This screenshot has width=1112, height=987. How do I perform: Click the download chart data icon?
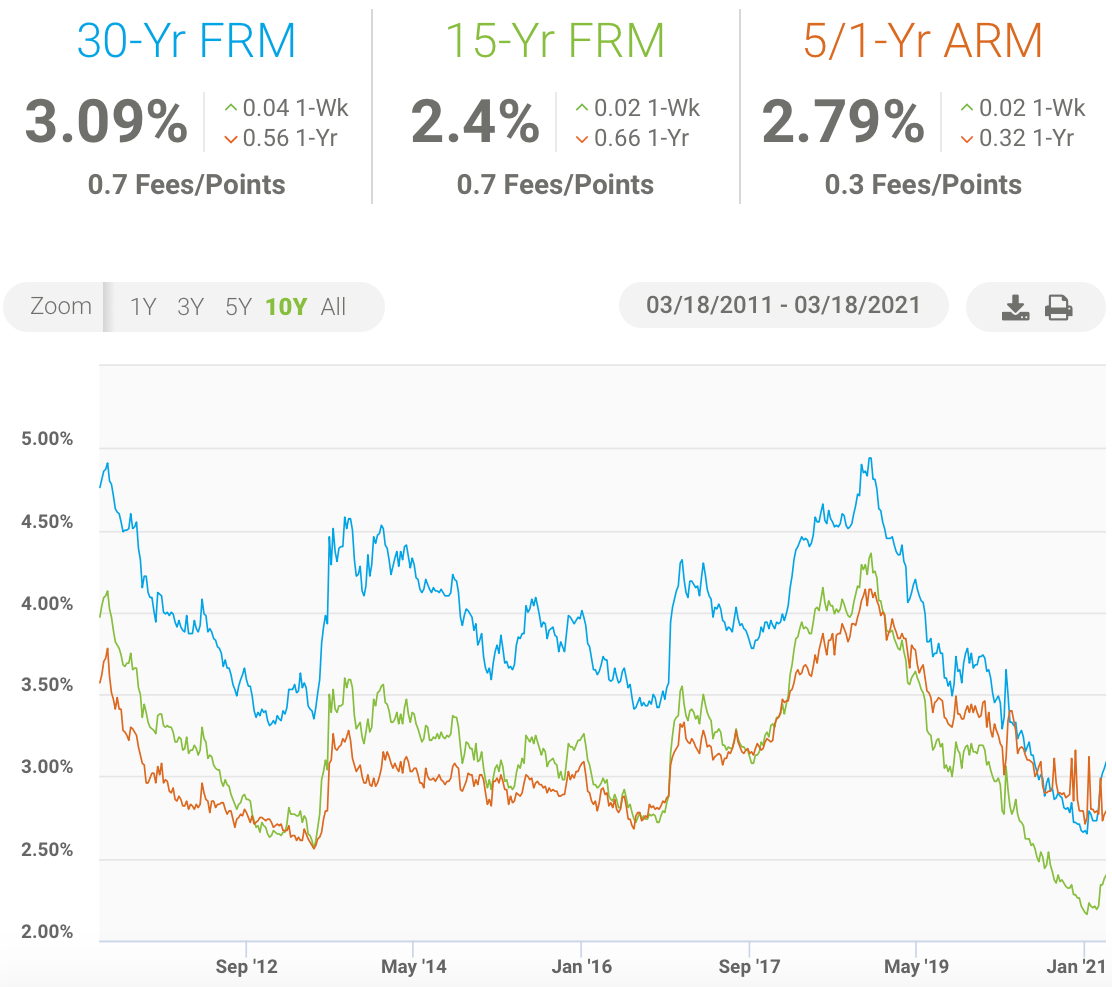[x=1015, y=307]
